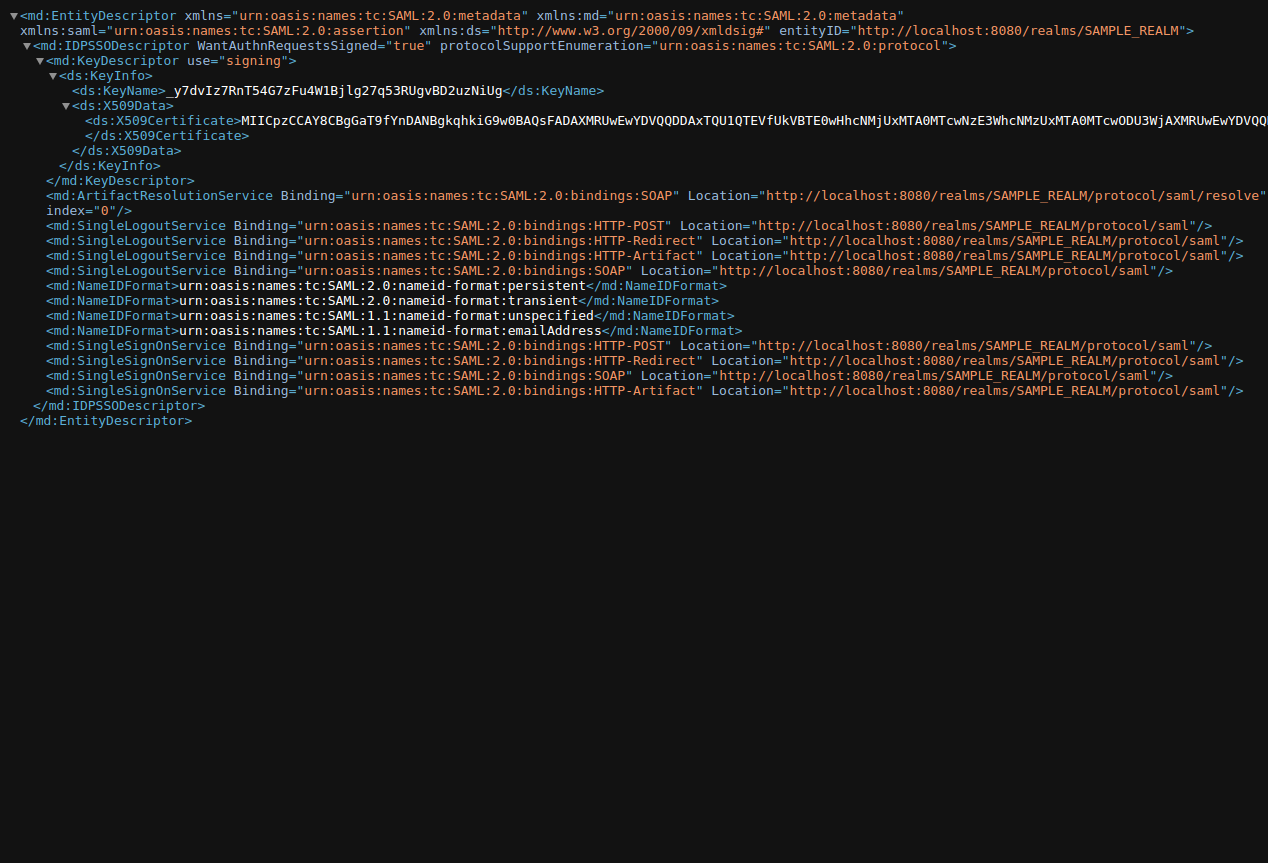Collapse the md:EntityDescriptor root node
Screen dimensions: 1268x863
pyautogui.click(x=14, y=16)
